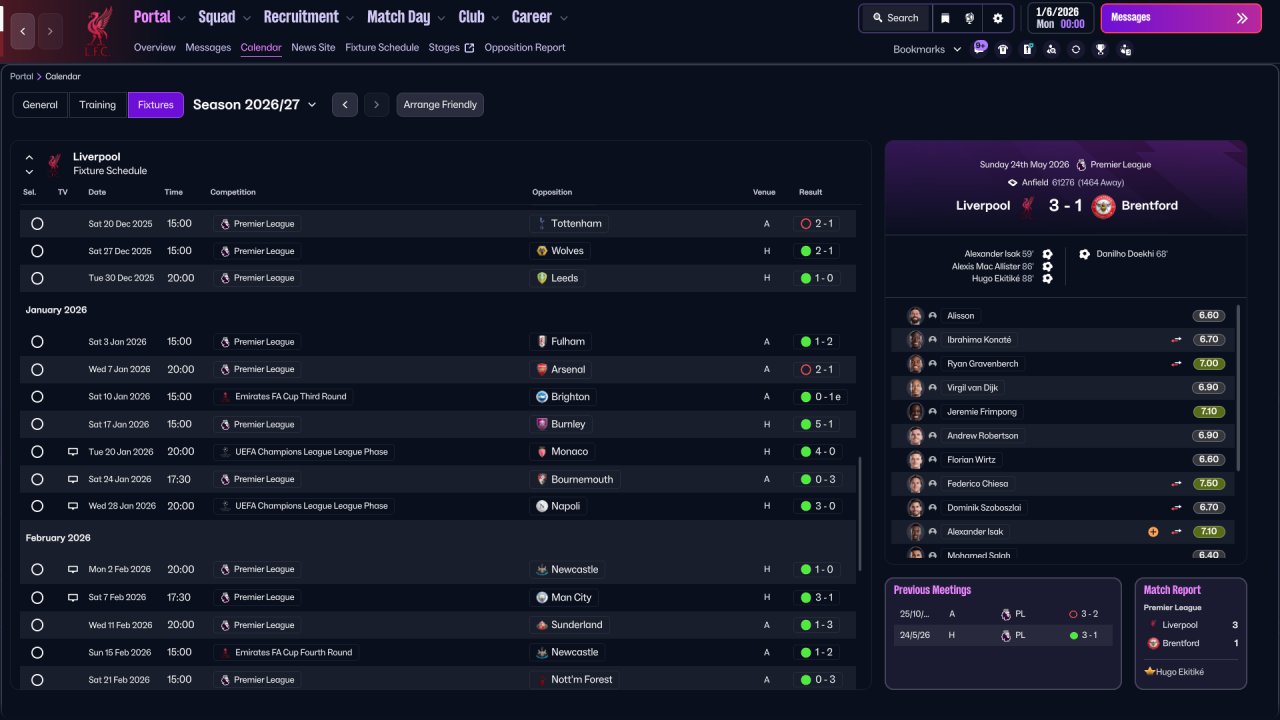
Task: Click the substitution arrow icon on Federico Chiesa row
Action: pos(1177,484)
